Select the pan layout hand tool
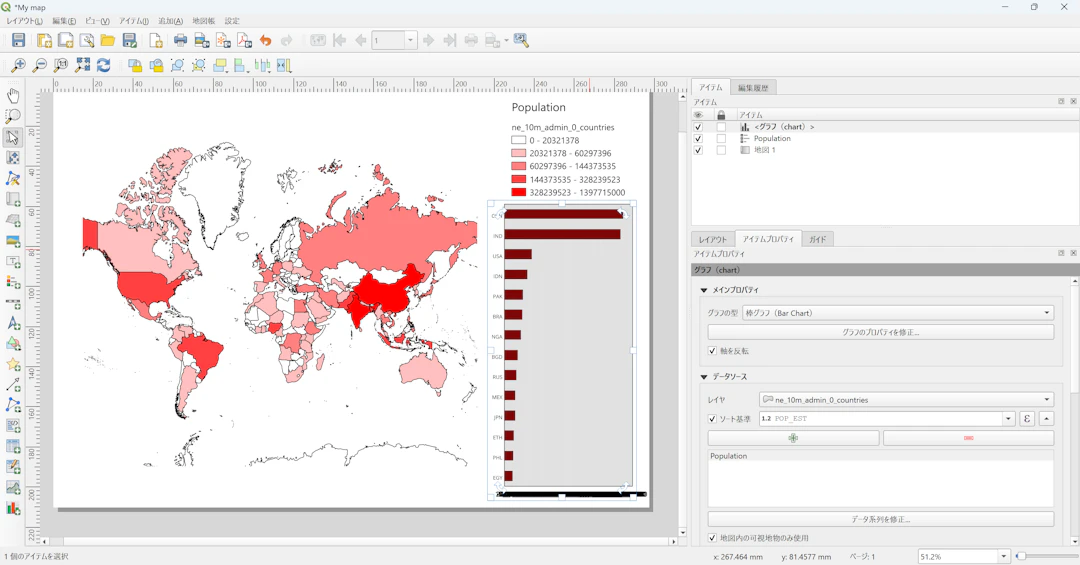The width and height of the screenshot is (1080, 565). pyautogui.click(x=13, y=96)
